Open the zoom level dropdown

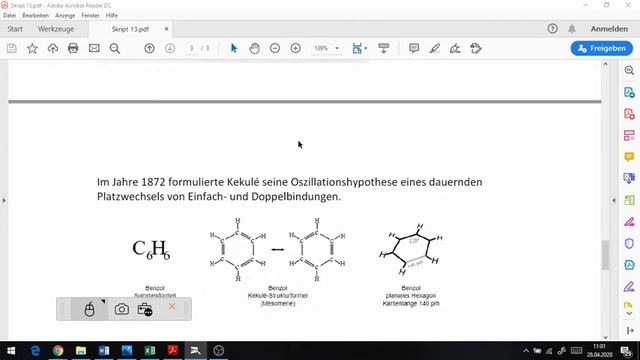[x=337, y=49]
